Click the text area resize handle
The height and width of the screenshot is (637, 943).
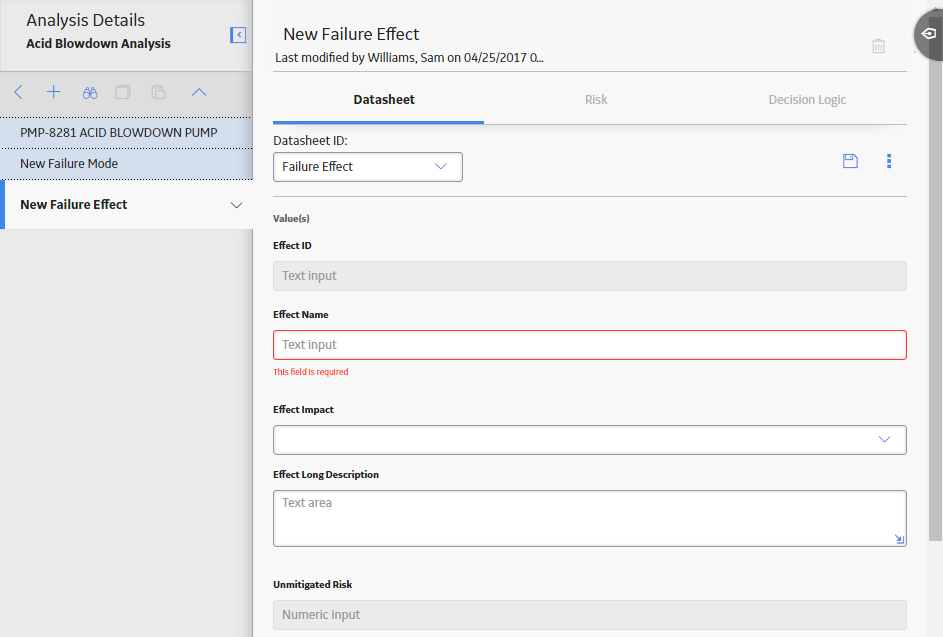(x=899, y=539)
